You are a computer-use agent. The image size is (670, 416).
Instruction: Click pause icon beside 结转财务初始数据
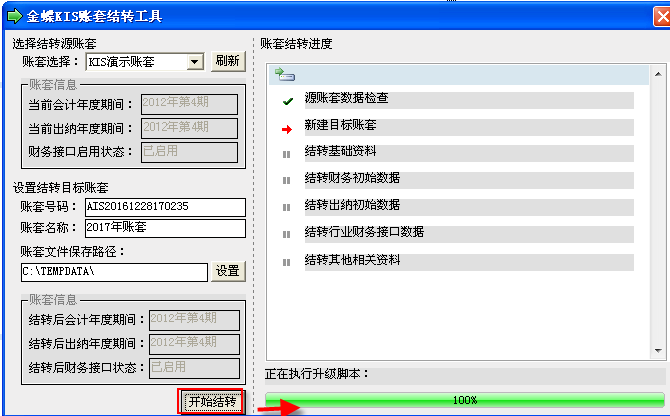click(x=286, y=180)
